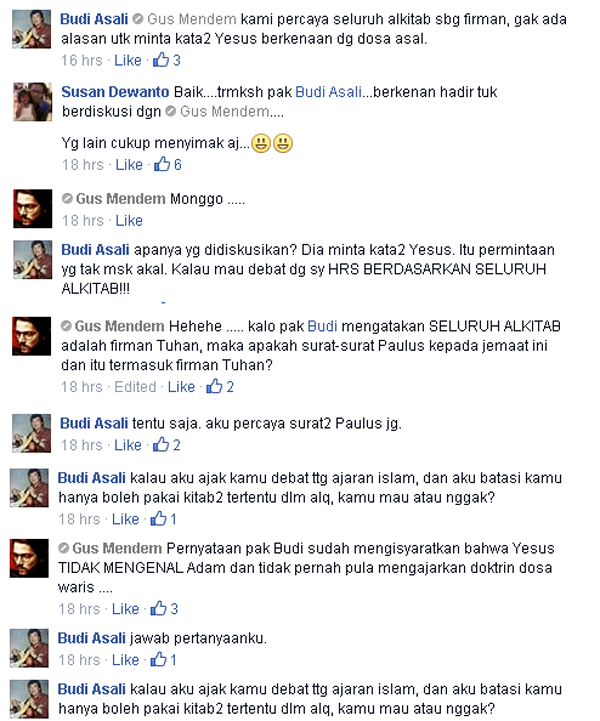Open the 'Budi' mention in Gus Mendem's Hehehe comment
The image size is (600, 721).
322,326
